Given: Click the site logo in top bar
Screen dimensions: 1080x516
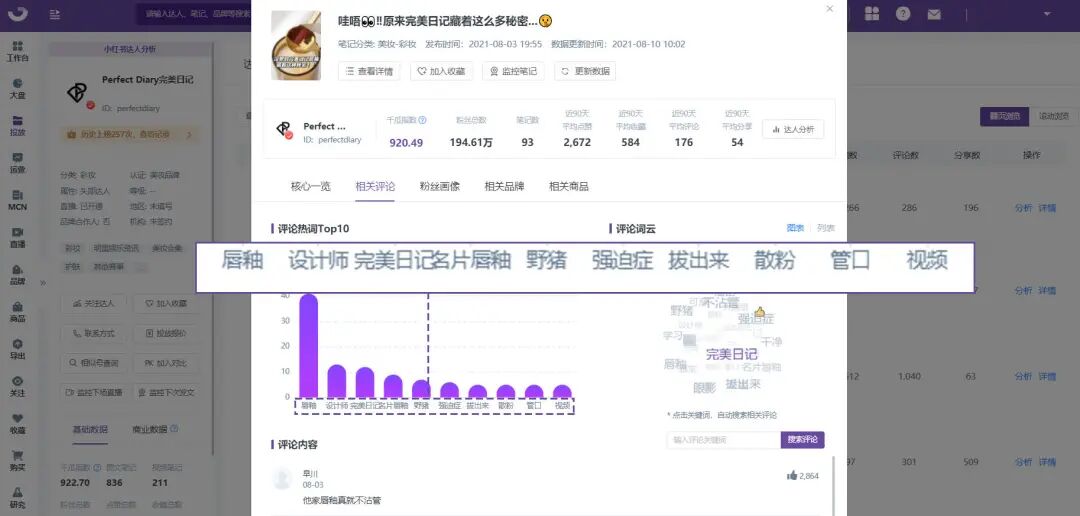Looking at the screenshot, I should (17, 14).
